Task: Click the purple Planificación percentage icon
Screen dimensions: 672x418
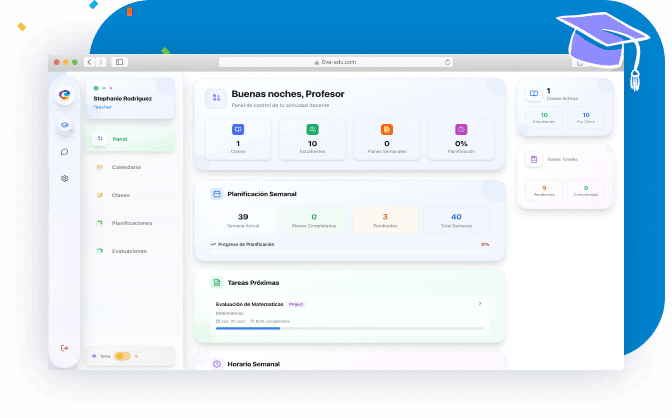Action: 461,130
